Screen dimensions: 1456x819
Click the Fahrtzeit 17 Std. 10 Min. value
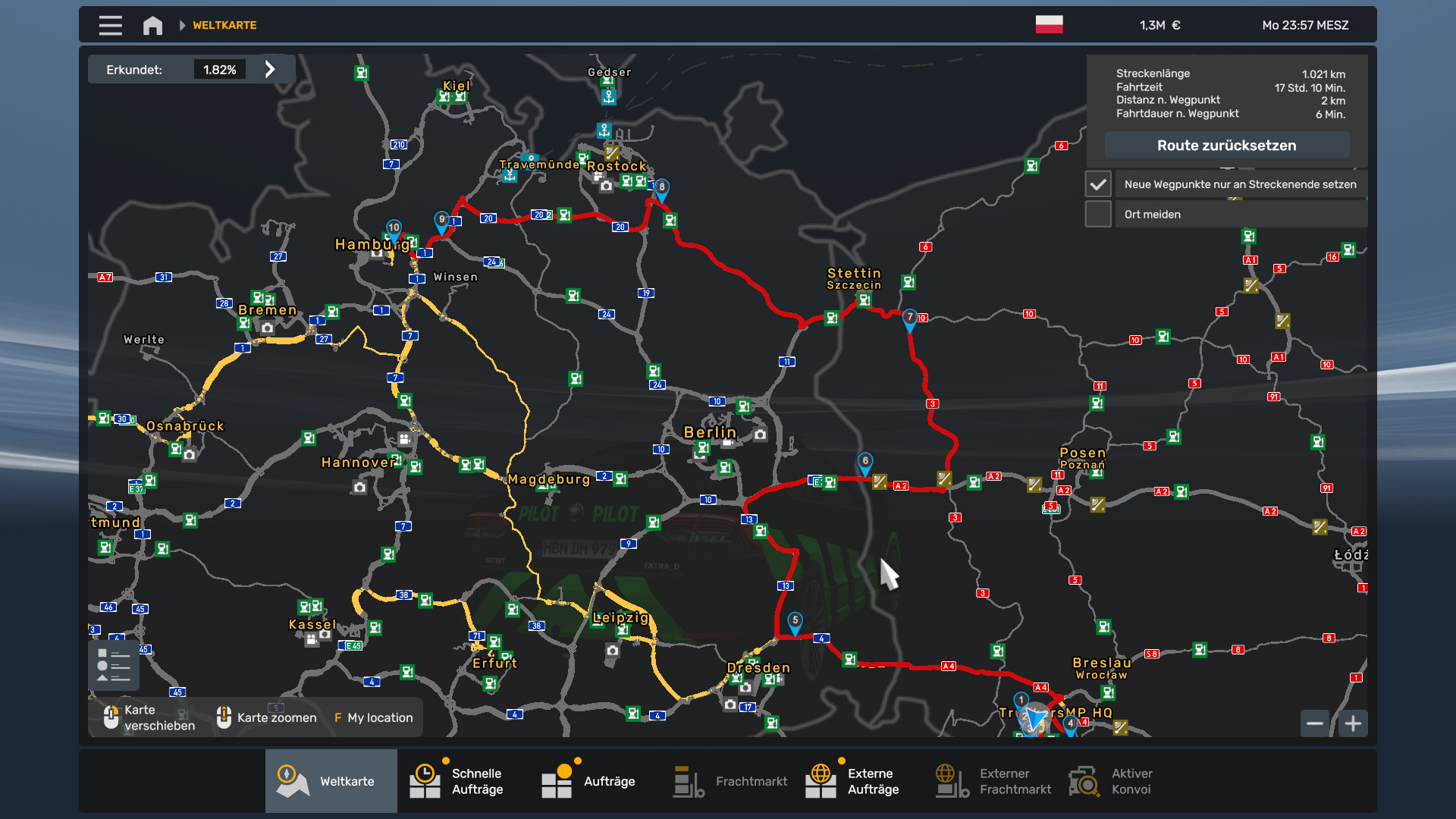click(x=1310, y=88)
